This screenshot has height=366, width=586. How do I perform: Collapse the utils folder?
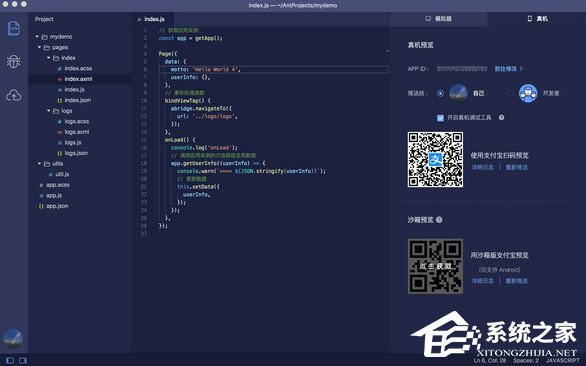pyautogui.click(x=40, y=164)
